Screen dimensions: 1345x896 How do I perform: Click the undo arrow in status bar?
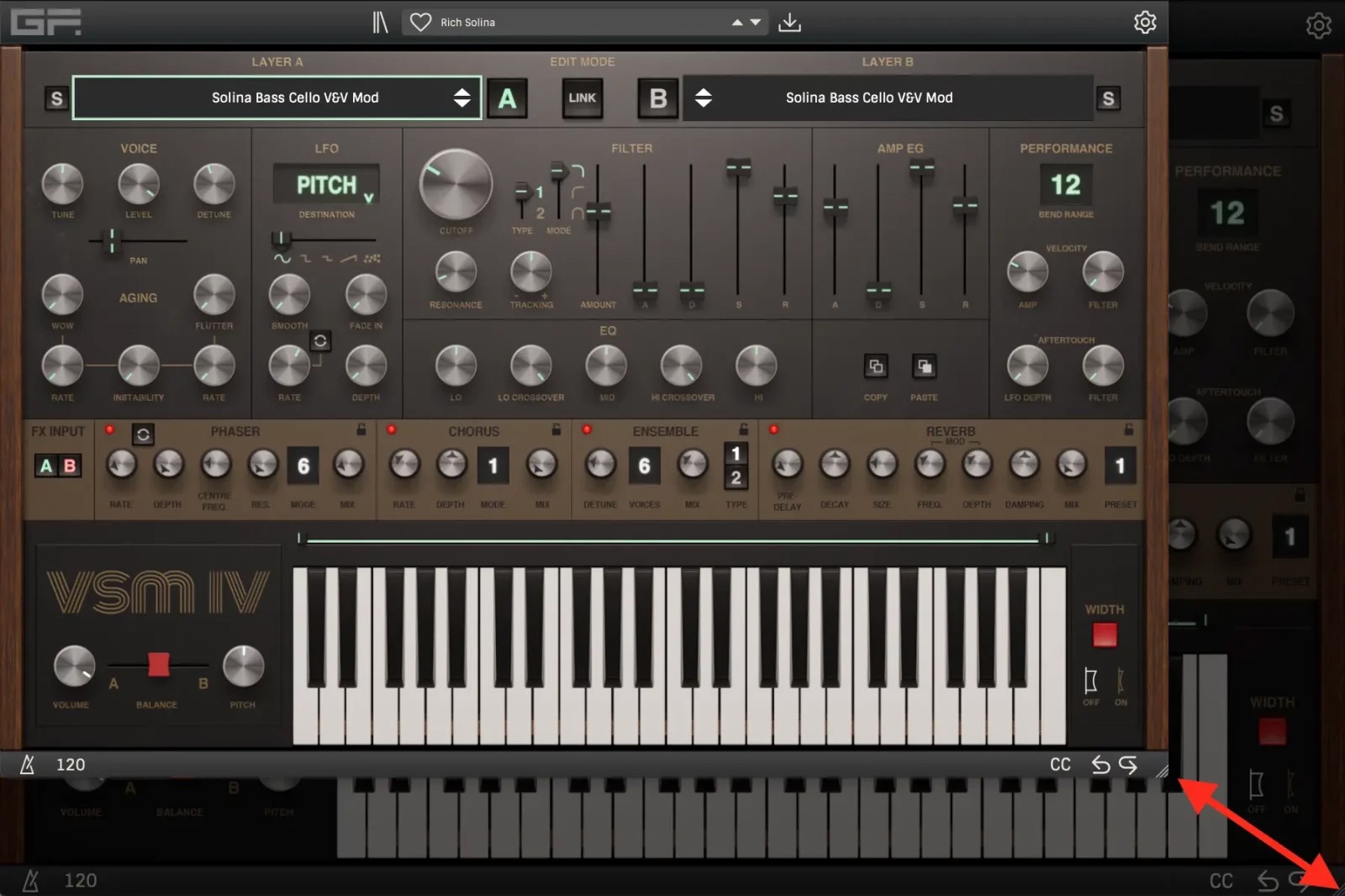[1101, 765]
